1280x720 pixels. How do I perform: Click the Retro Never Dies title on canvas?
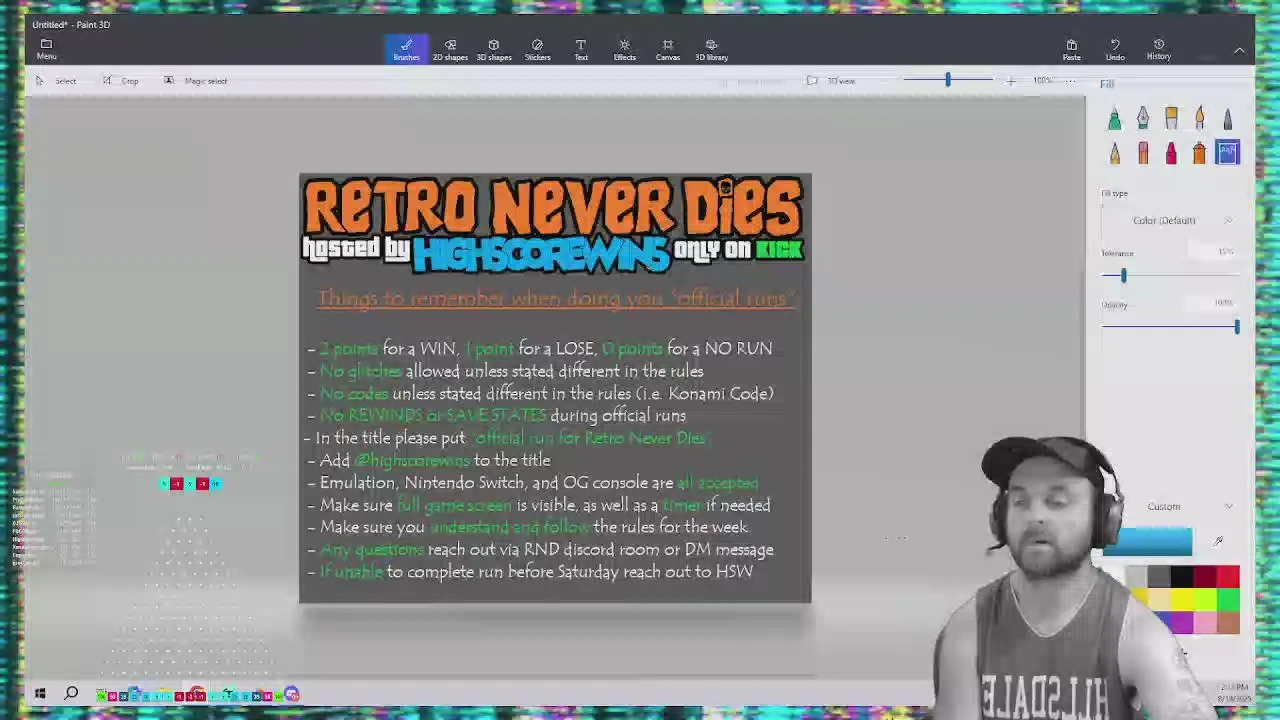click(x=554, y=207)
